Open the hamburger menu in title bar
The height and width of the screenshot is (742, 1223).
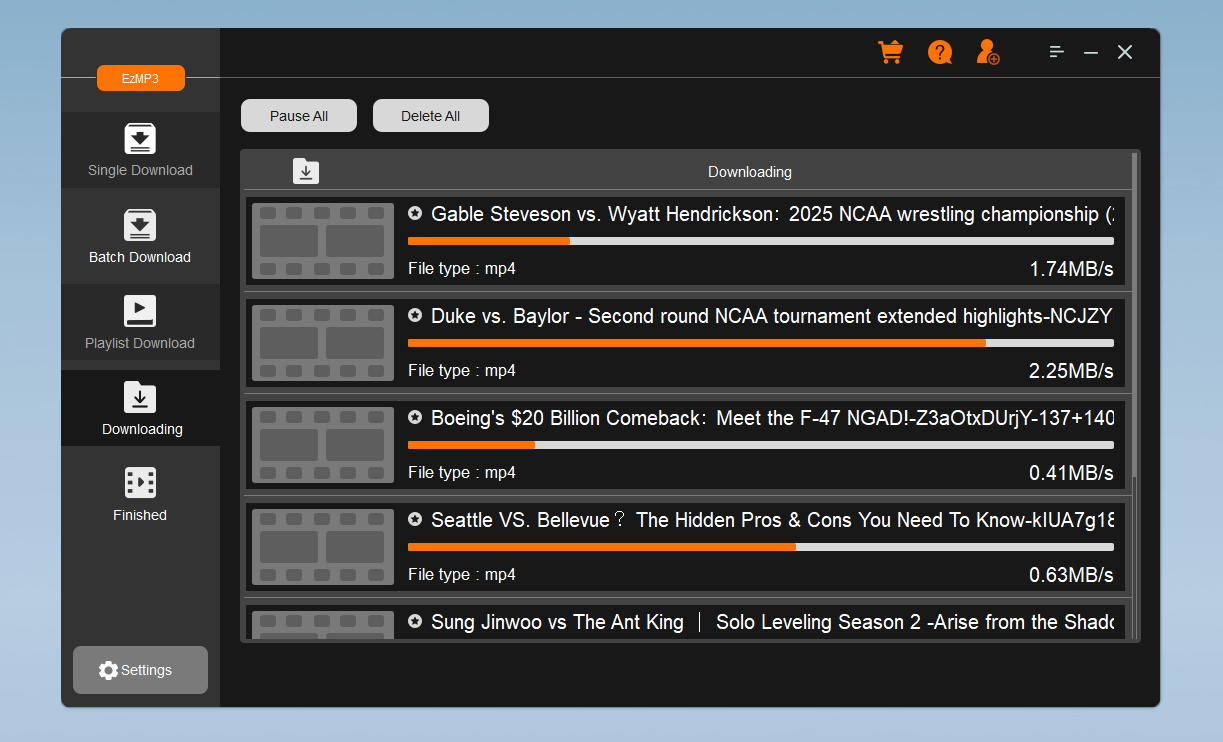[x=1056, y=52]
